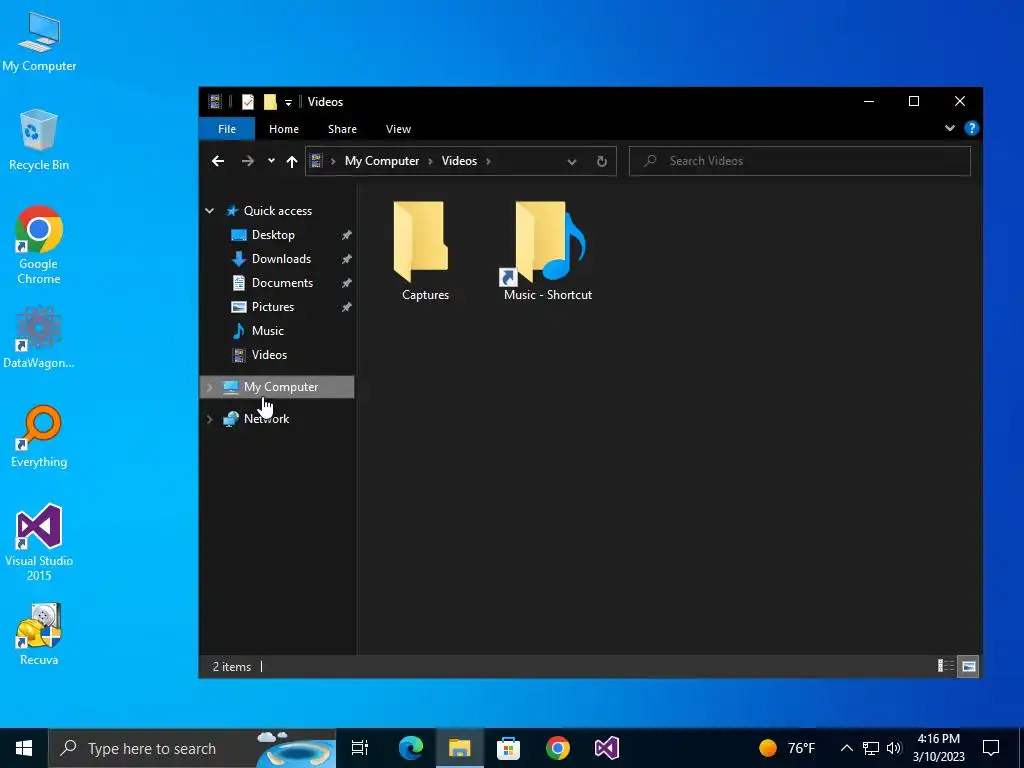Expand the Network tree node

(210, 419)
